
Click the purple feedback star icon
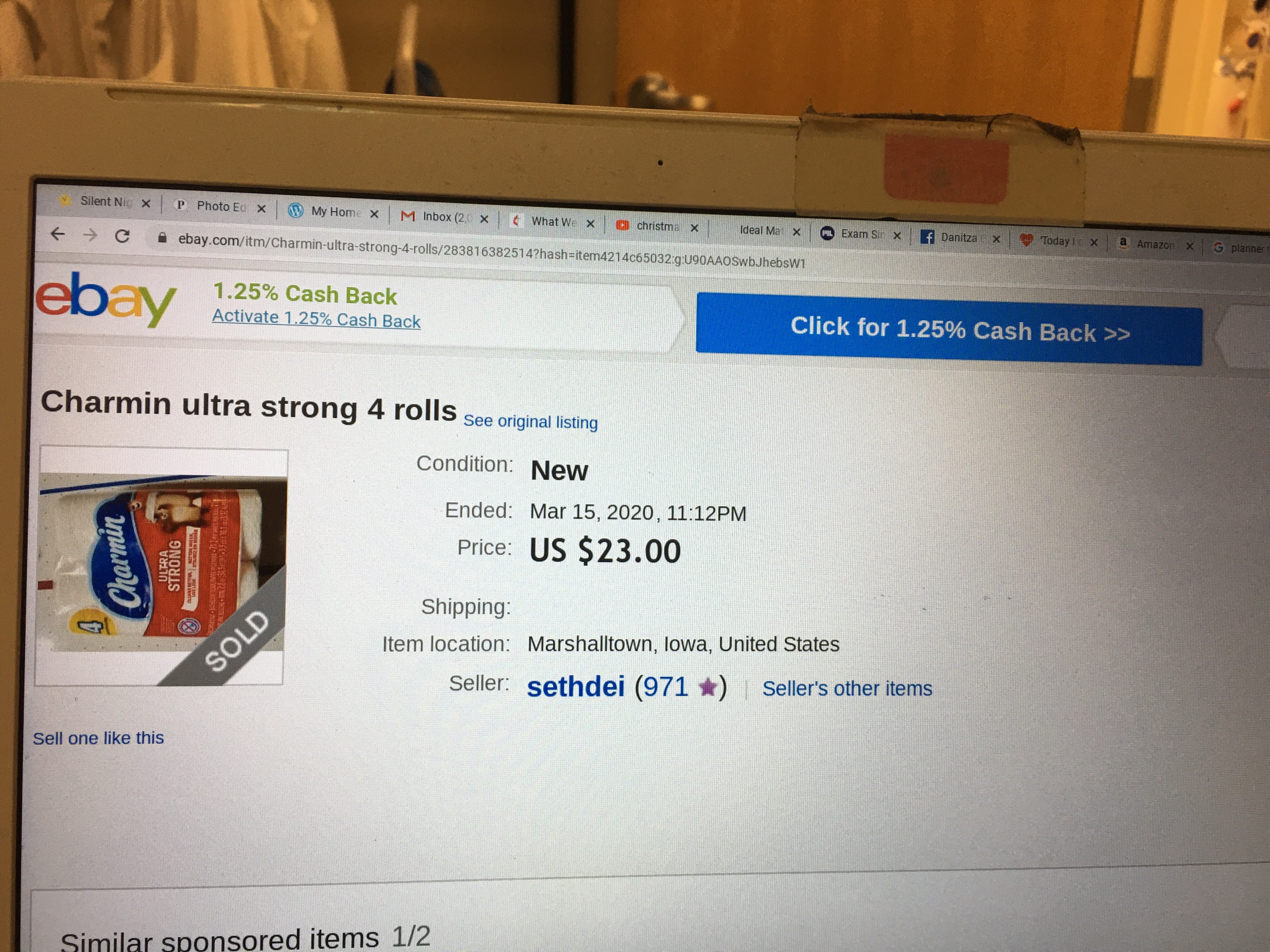[x=708, y=687]
